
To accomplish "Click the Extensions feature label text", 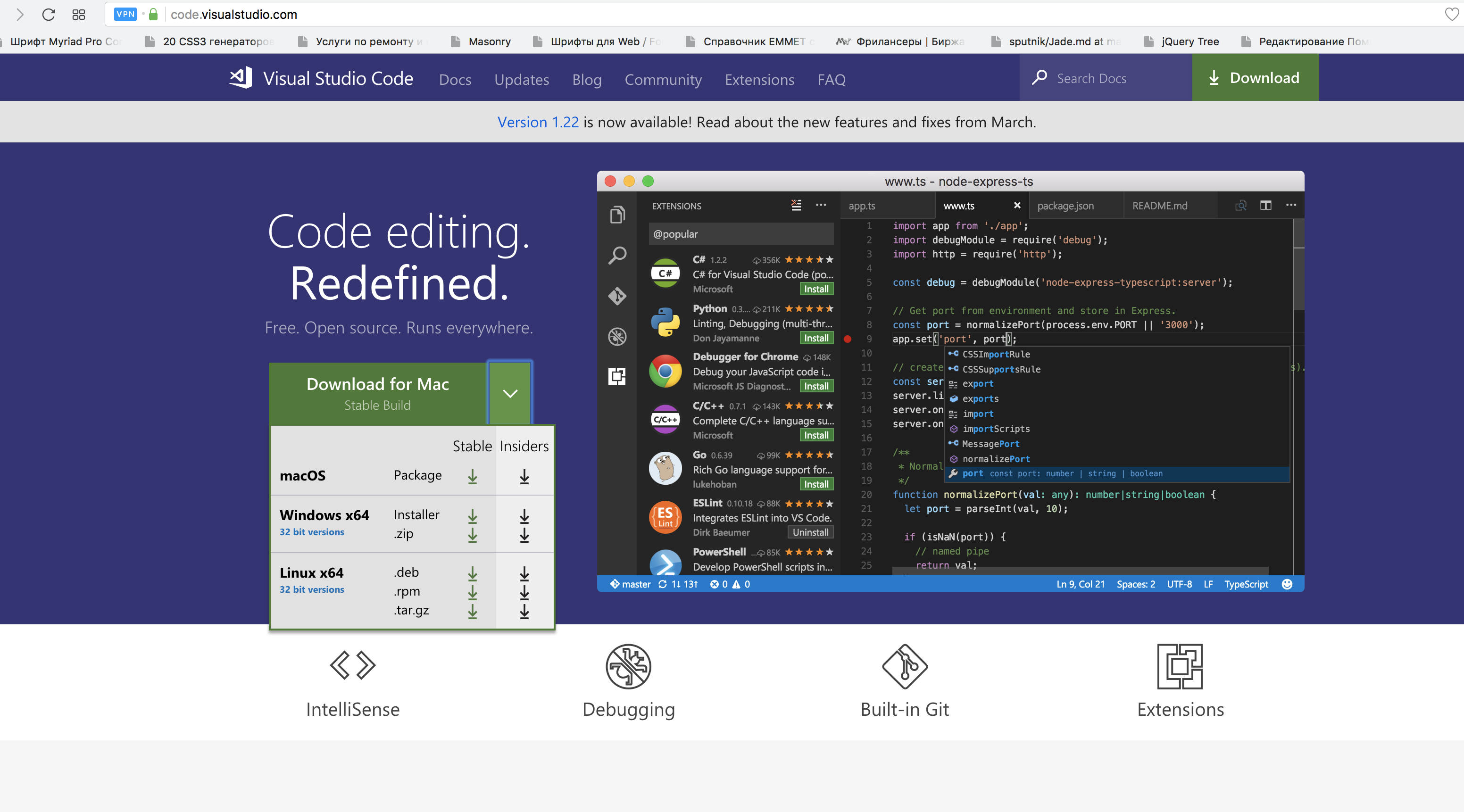I will coord(1181,709).
